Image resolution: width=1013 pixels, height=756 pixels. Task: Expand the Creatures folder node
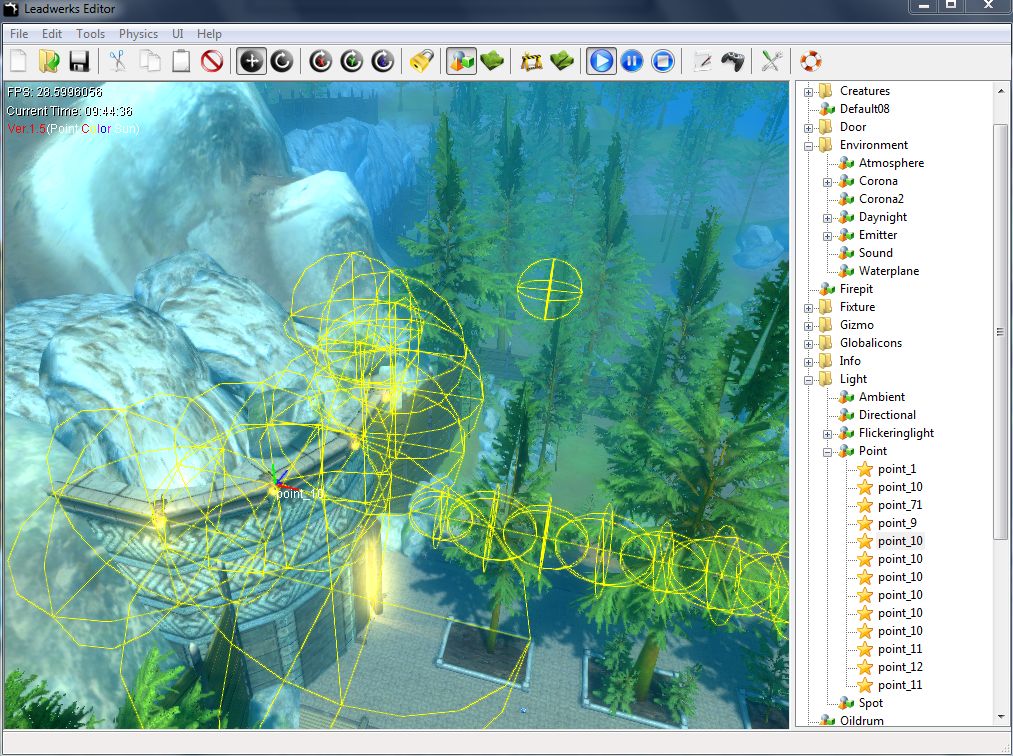coord(808,91)
